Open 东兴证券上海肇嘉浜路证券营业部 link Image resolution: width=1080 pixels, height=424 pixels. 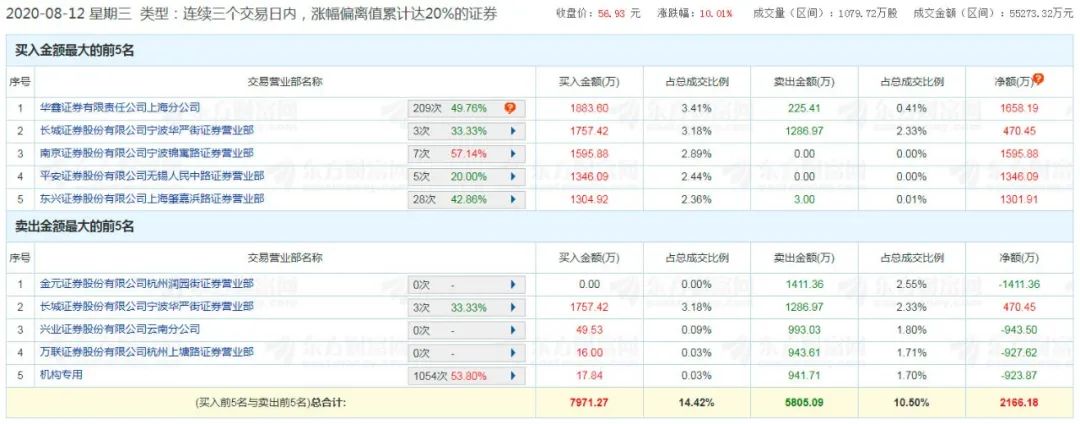pyautogui.click(x=152, y=198)
